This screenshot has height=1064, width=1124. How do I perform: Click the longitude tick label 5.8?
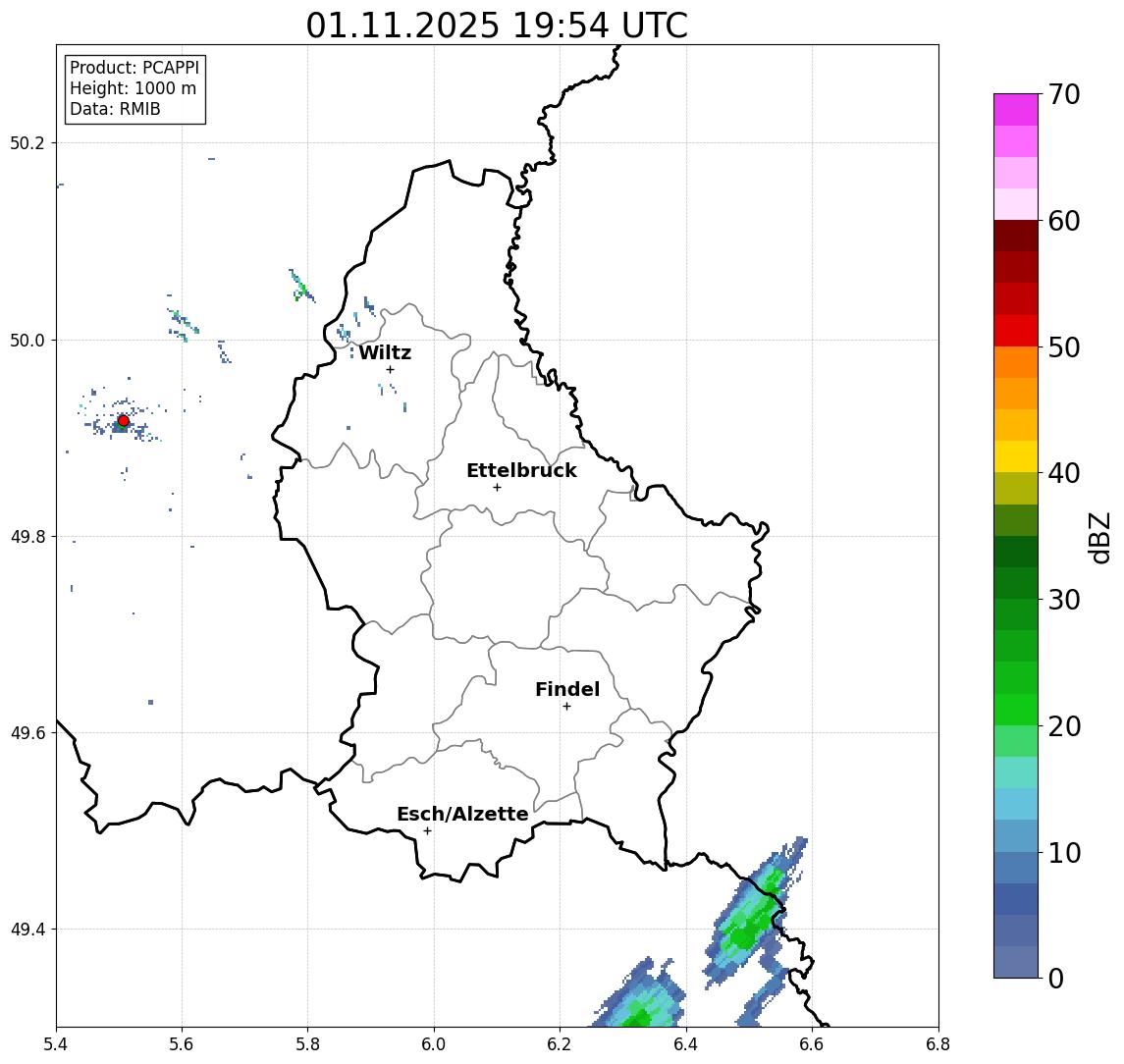(x=308, y=1044)
